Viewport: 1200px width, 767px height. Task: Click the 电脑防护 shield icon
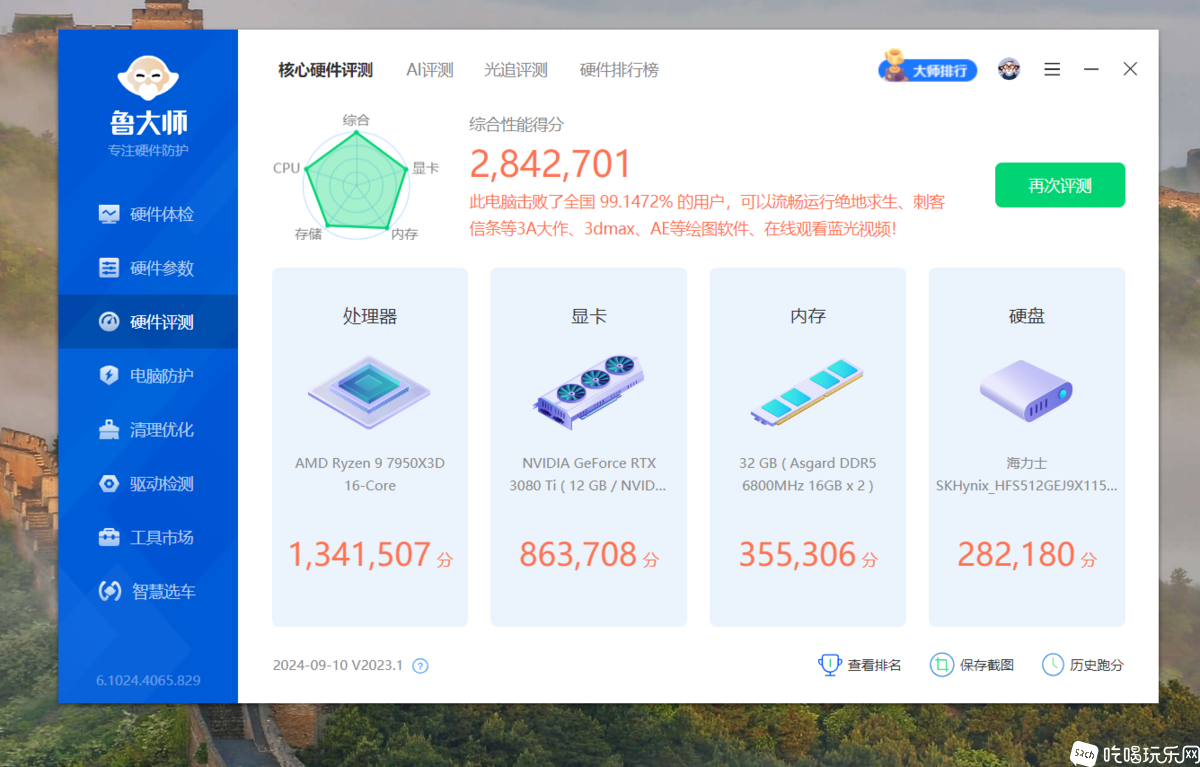coord(109,376)
